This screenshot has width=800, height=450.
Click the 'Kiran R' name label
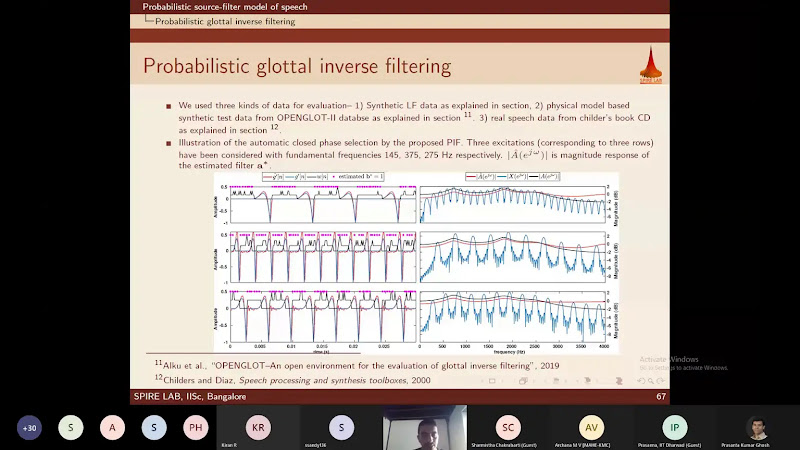pos(229,445)
